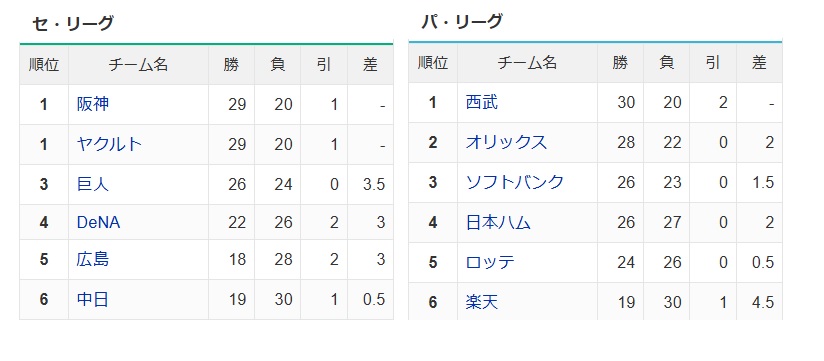This screenshot has width=824, height=361.
Task: Click the 中日 team link
Action: [93, 300]
